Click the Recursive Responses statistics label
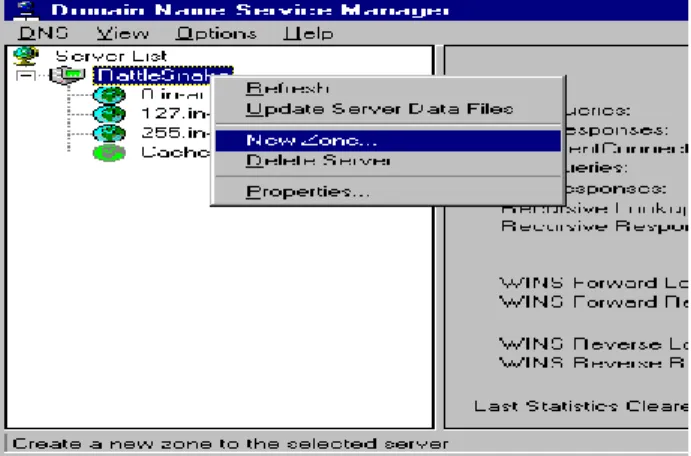Screen dimensions: 691x456 click(x=594, y=226)
